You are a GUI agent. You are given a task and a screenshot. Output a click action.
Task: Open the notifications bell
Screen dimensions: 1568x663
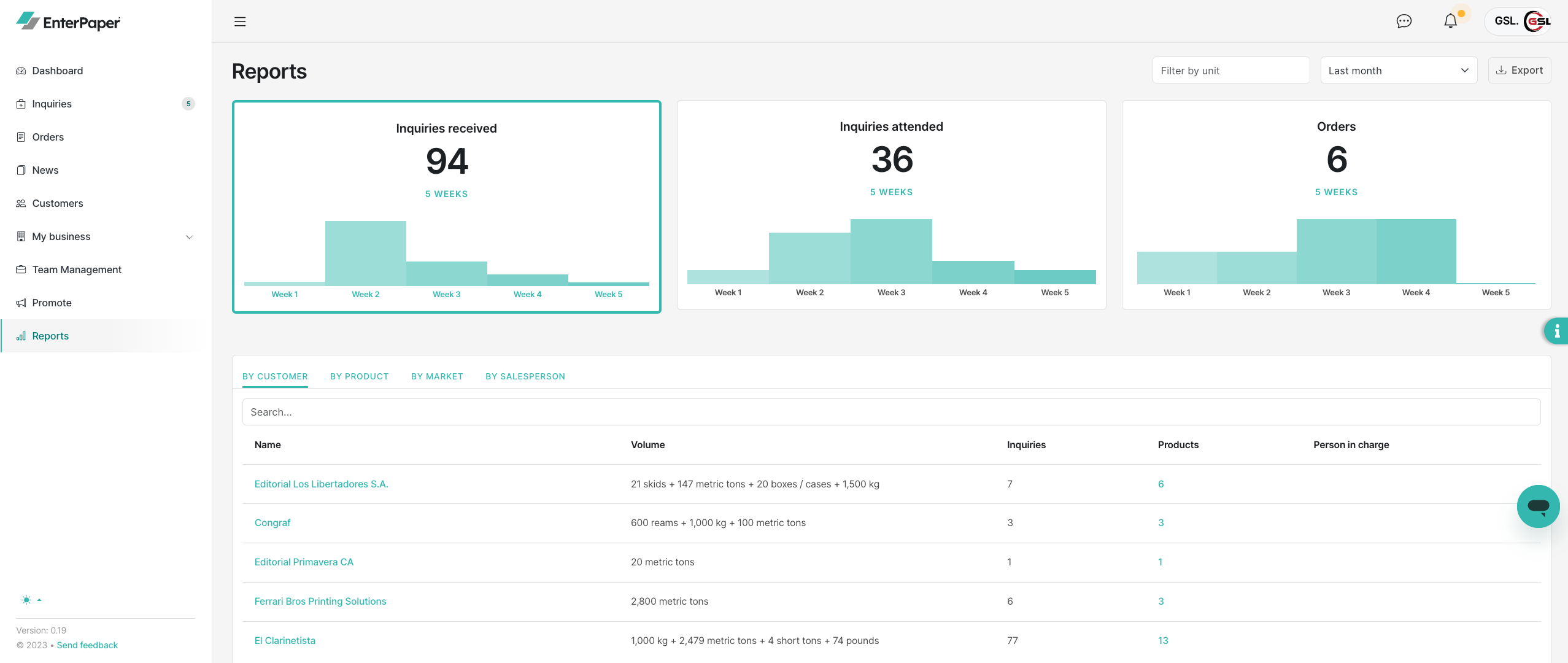pyautogui.click(x=1450, y=21)
